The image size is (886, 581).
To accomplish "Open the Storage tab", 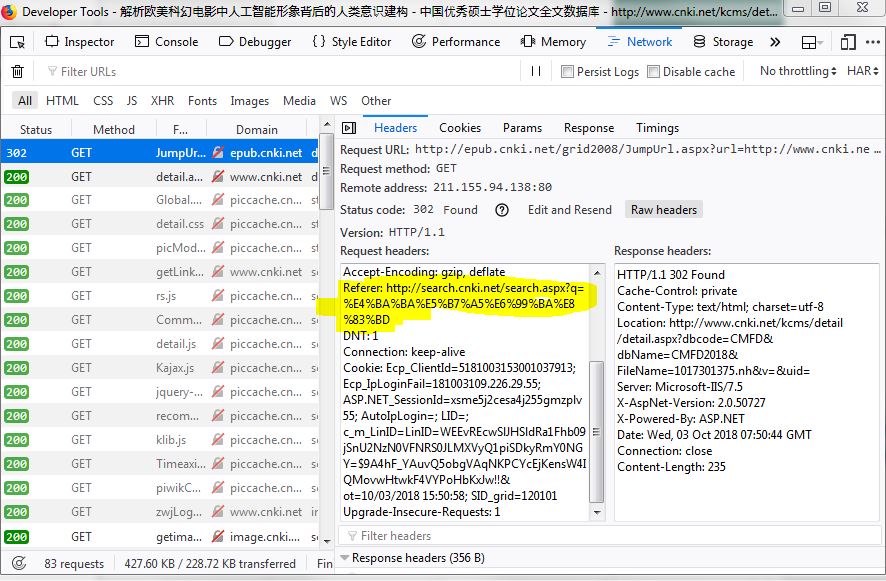I will pos(723,42).
